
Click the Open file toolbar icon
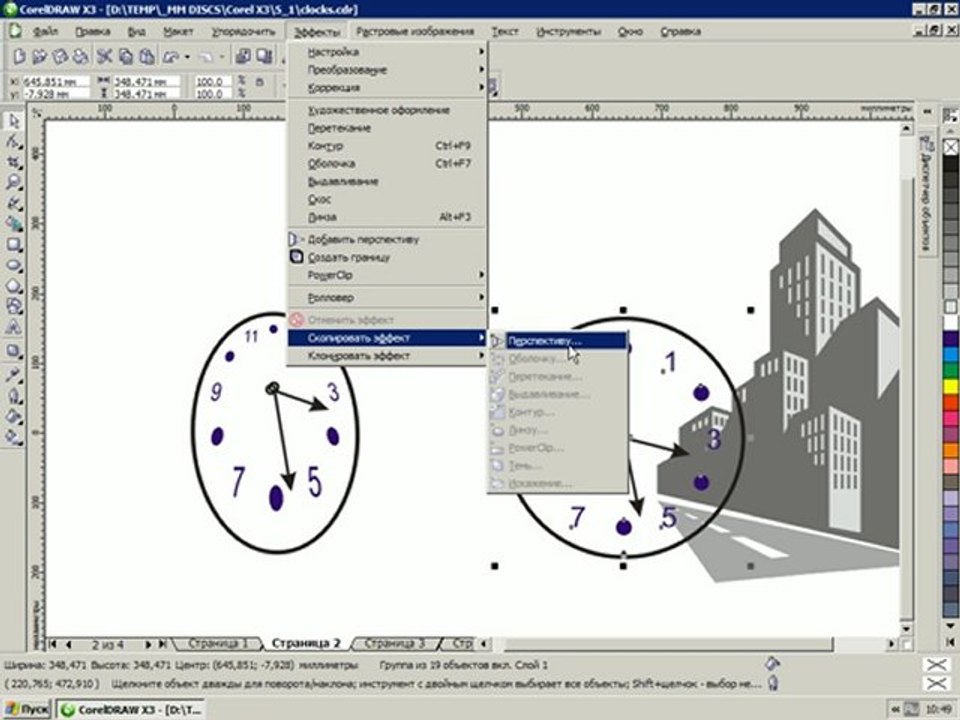click(40, 57)
